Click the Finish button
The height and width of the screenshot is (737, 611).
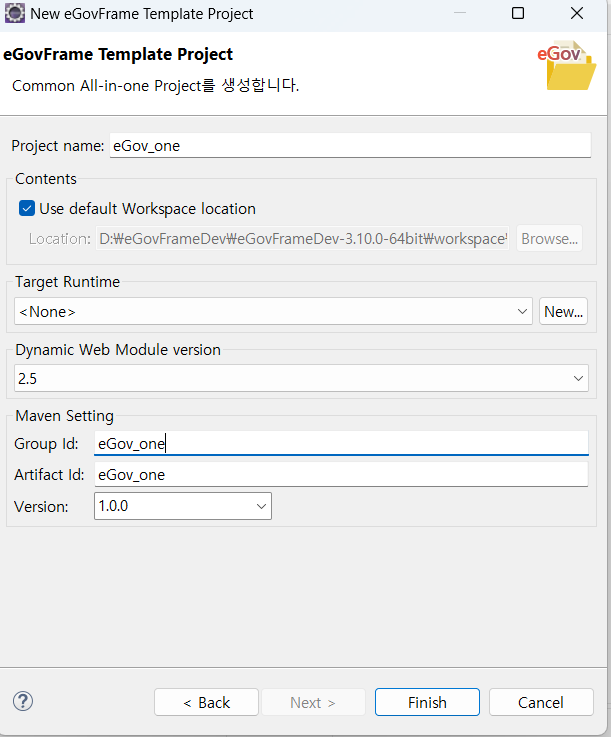coord(427,702)
